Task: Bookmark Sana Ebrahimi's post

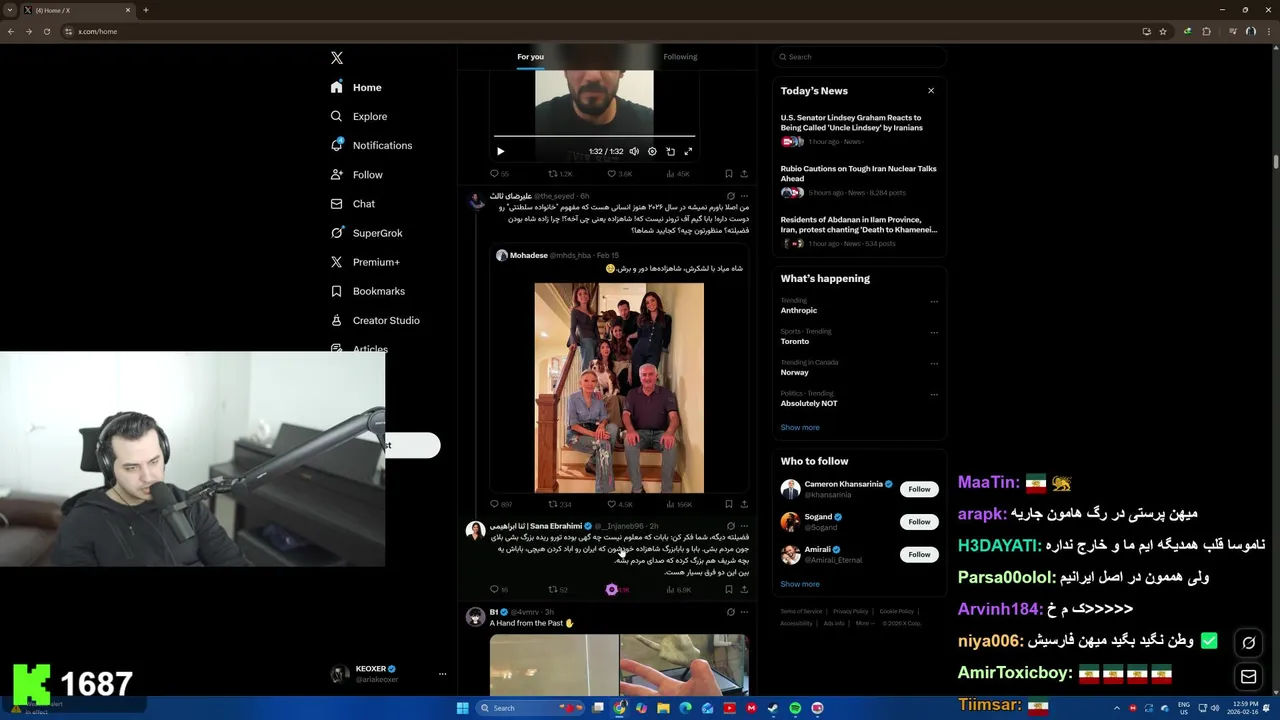Action: coord(728,589)
